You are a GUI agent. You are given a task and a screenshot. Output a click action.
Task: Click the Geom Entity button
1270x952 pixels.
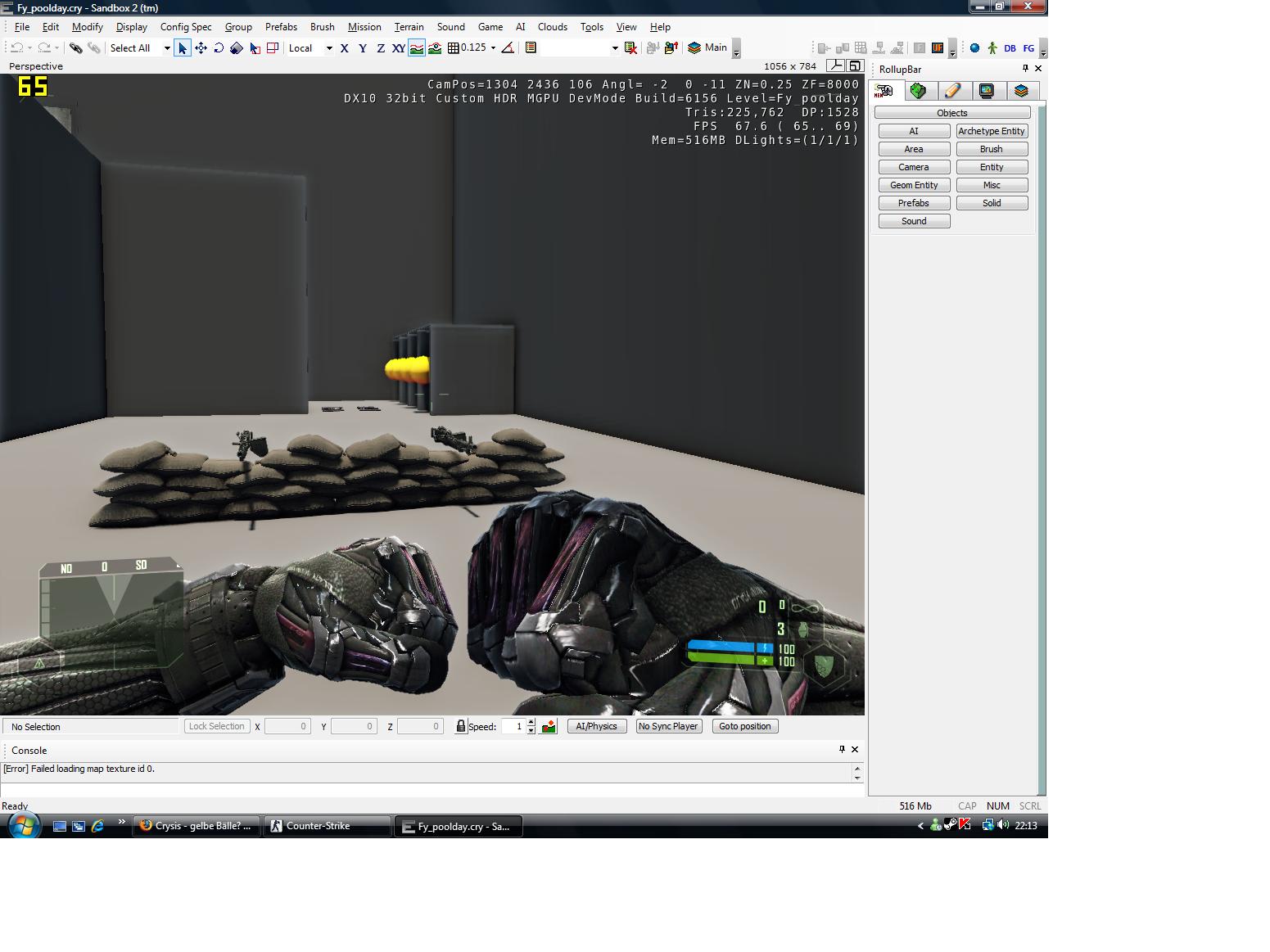(x=914, y=185)
